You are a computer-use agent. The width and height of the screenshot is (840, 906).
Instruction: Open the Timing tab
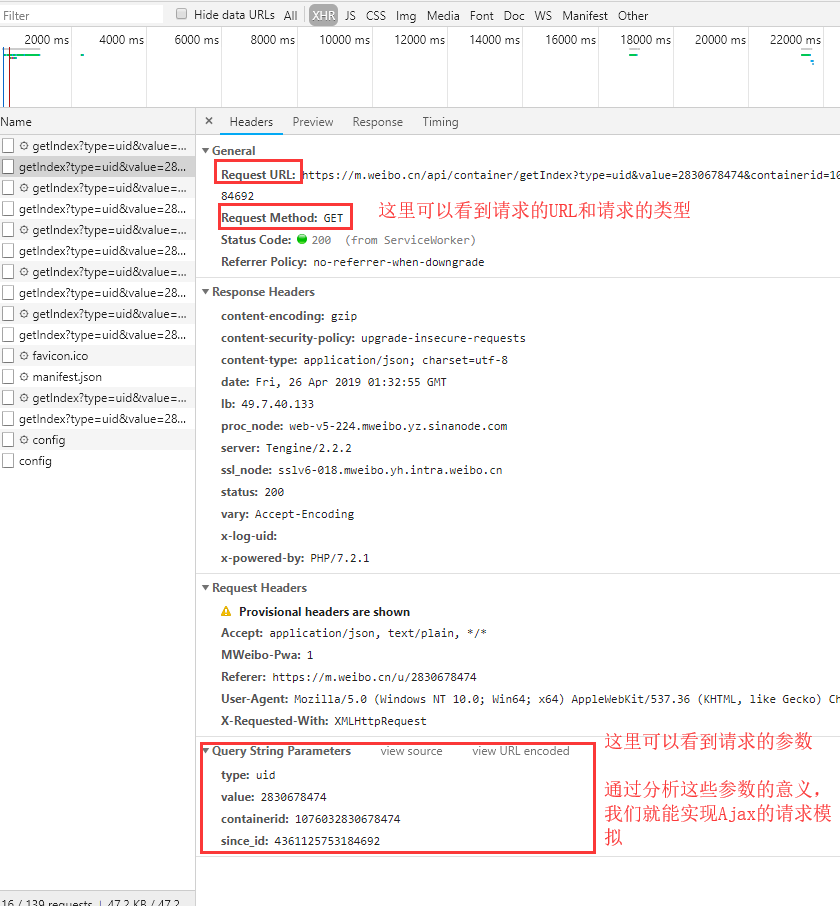pyautogui.click(x=440, y=122)
